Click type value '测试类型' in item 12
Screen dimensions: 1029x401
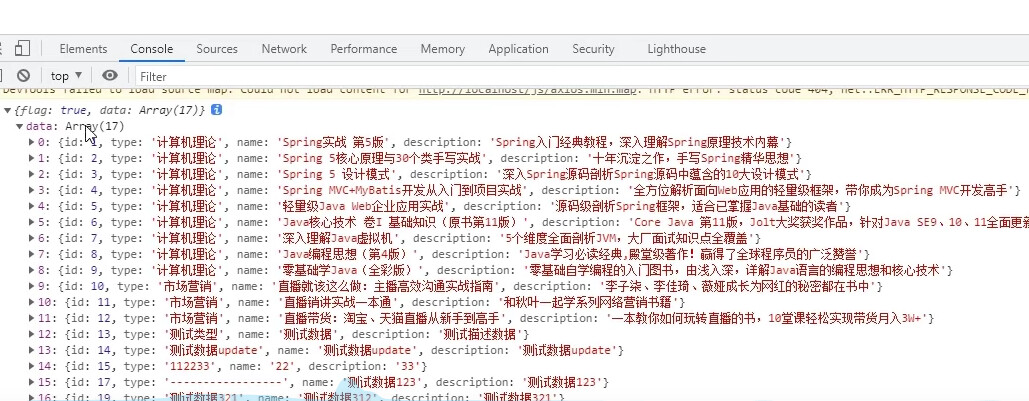pyautogui.click(x=192, y=334)
